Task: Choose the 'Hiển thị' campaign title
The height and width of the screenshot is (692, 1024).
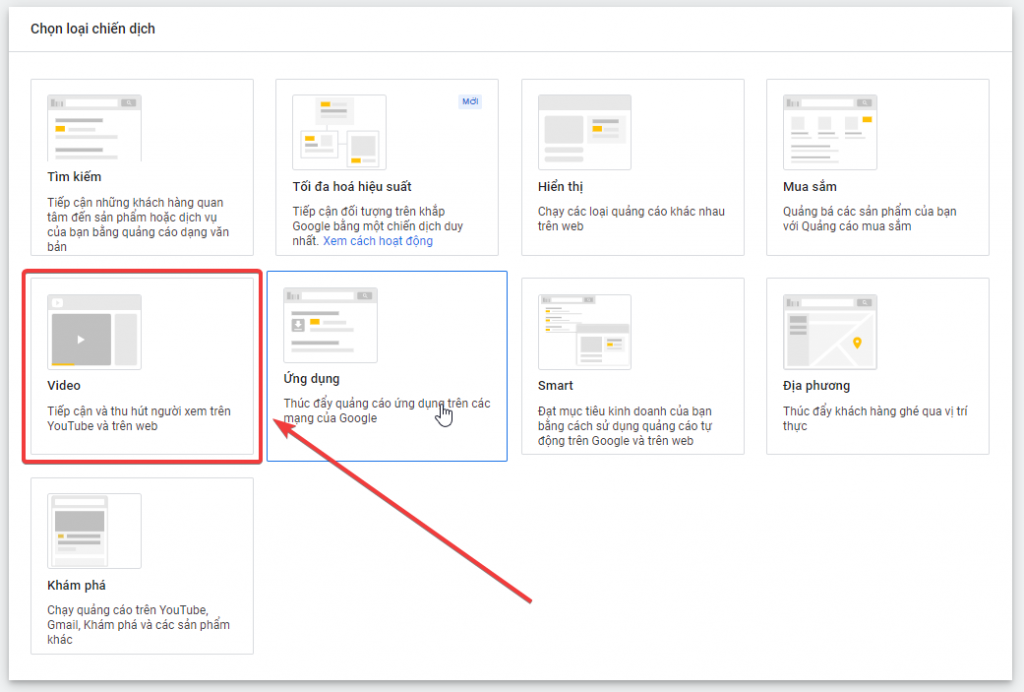Action: [560, 187]
